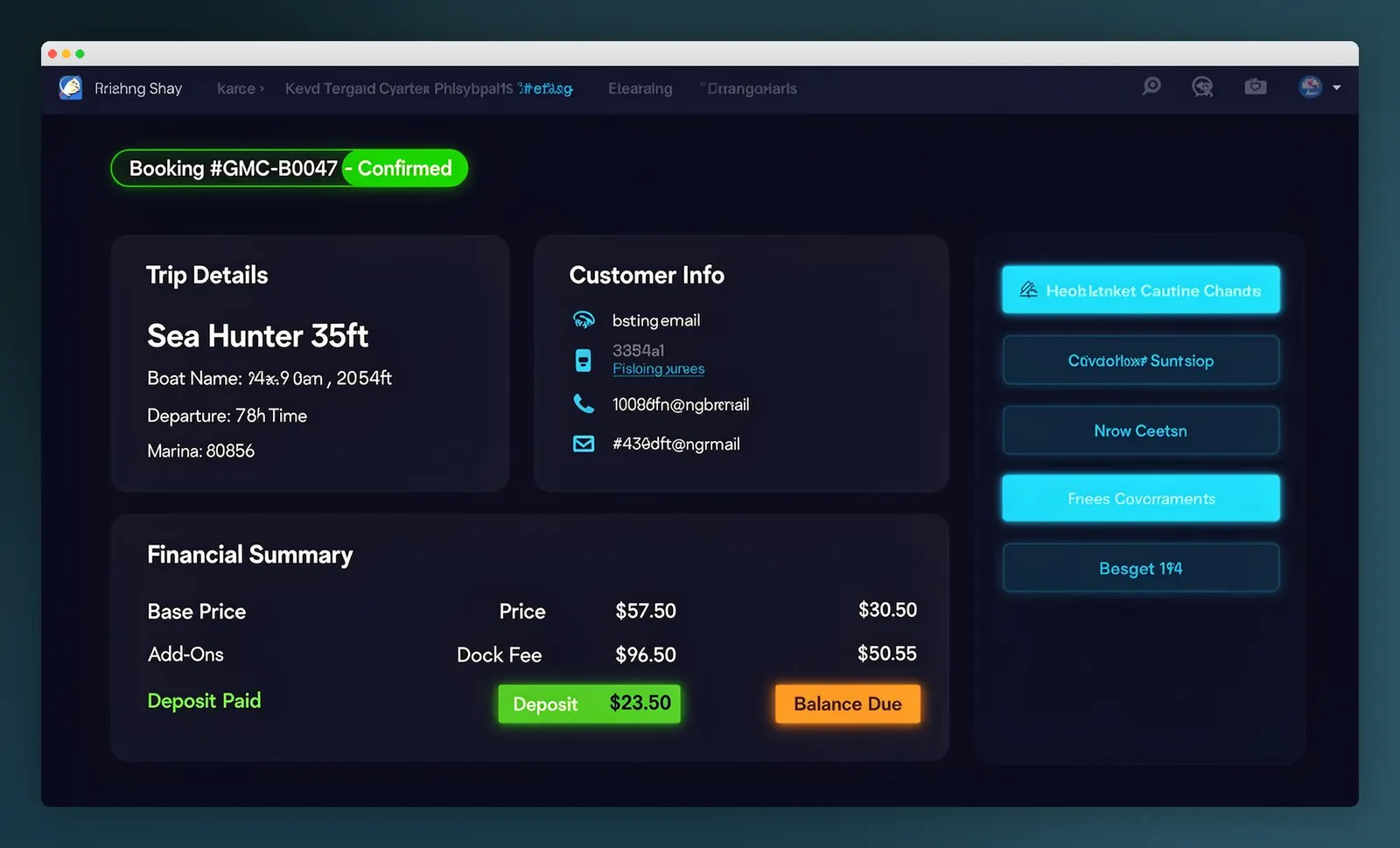Click the bstingemail text

coord(656,320)
